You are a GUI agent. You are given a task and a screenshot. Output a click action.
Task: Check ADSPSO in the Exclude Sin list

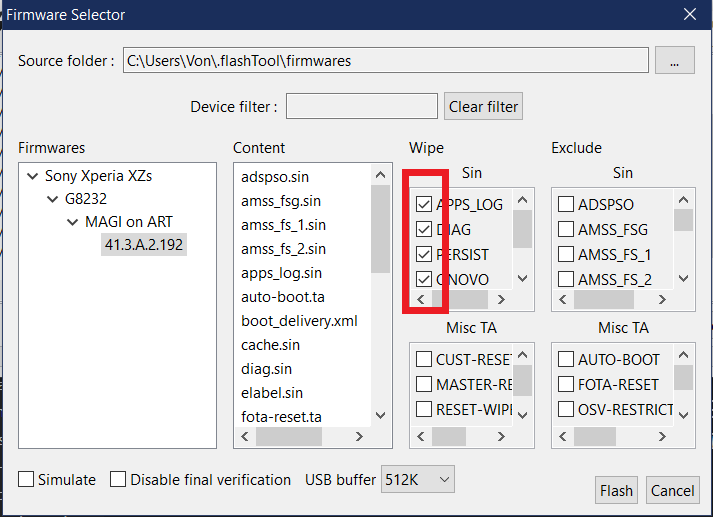tap(566, 204)
